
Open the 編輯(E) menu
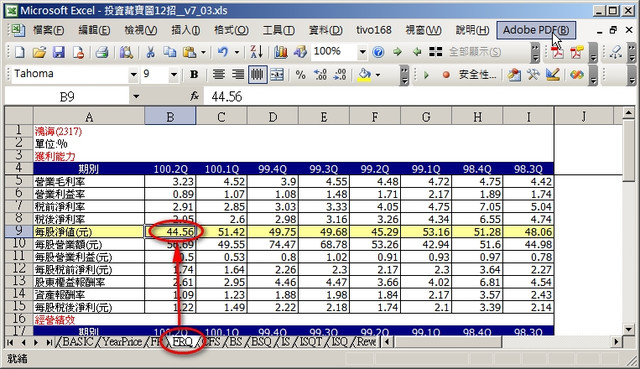94,30
